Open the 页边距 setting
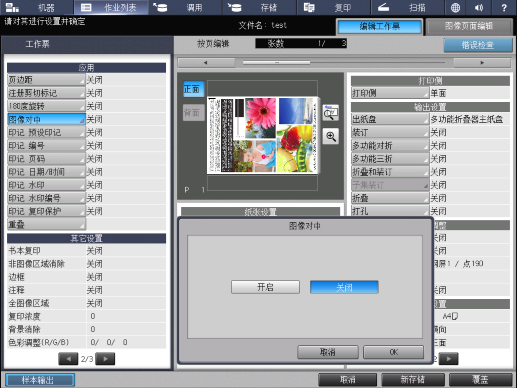This screenshot has width=517, height=388. click(46, 80)
